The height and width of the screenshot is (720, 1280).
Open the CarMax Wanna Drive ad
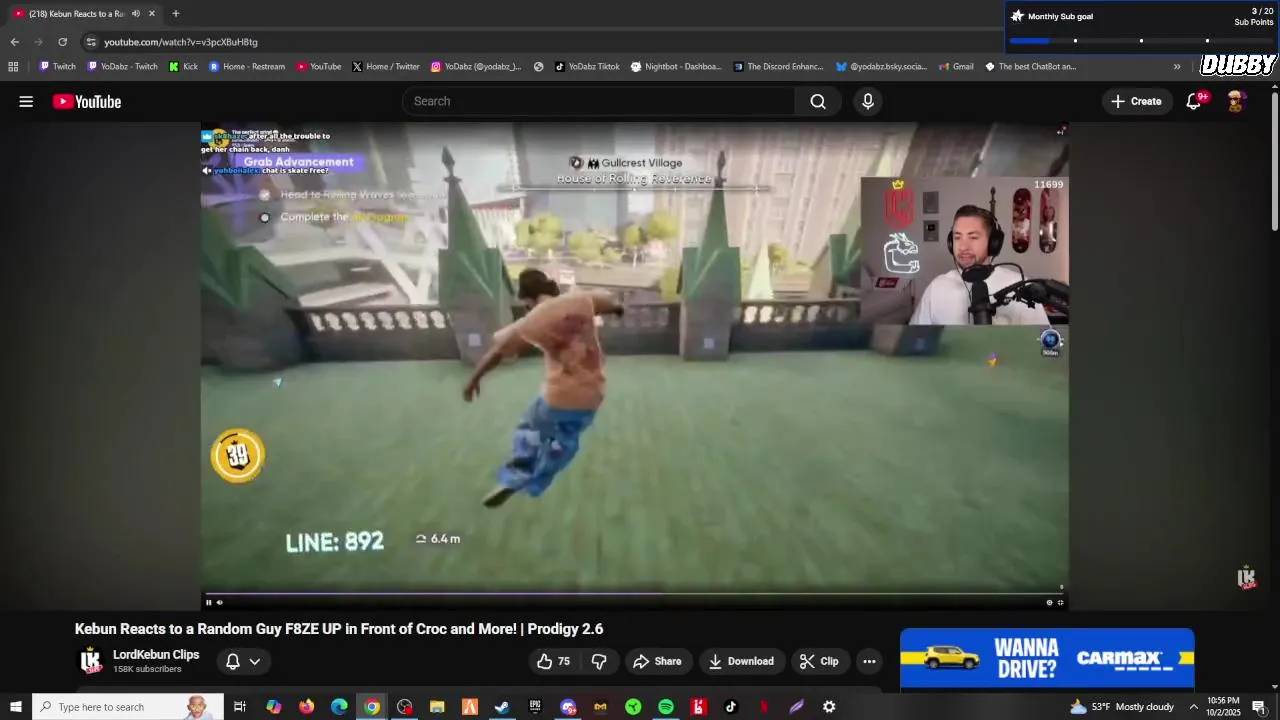pos(1047,659)
